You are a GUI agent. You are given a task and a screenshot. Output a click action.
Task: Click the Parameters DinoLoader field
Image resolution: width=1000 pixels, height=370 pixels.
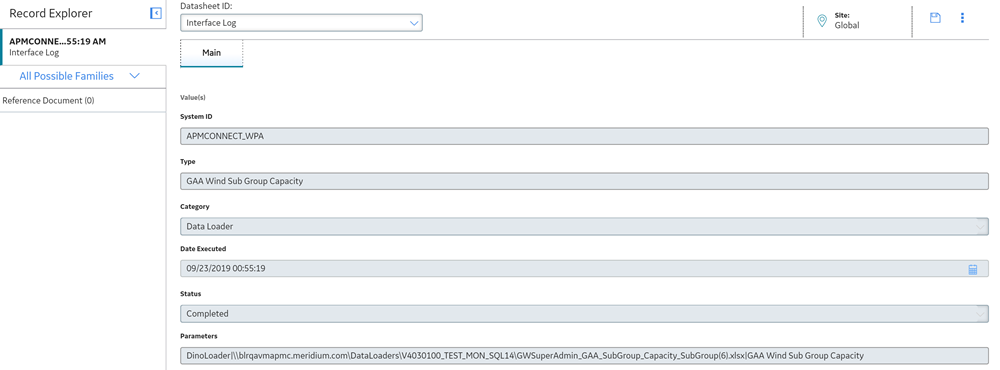point(584,355)
